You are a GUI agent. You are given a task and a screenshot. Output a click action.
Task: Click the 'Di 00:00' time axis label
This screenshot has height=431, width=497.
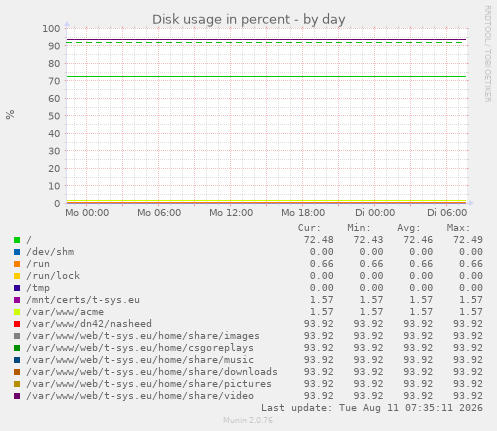375,213
